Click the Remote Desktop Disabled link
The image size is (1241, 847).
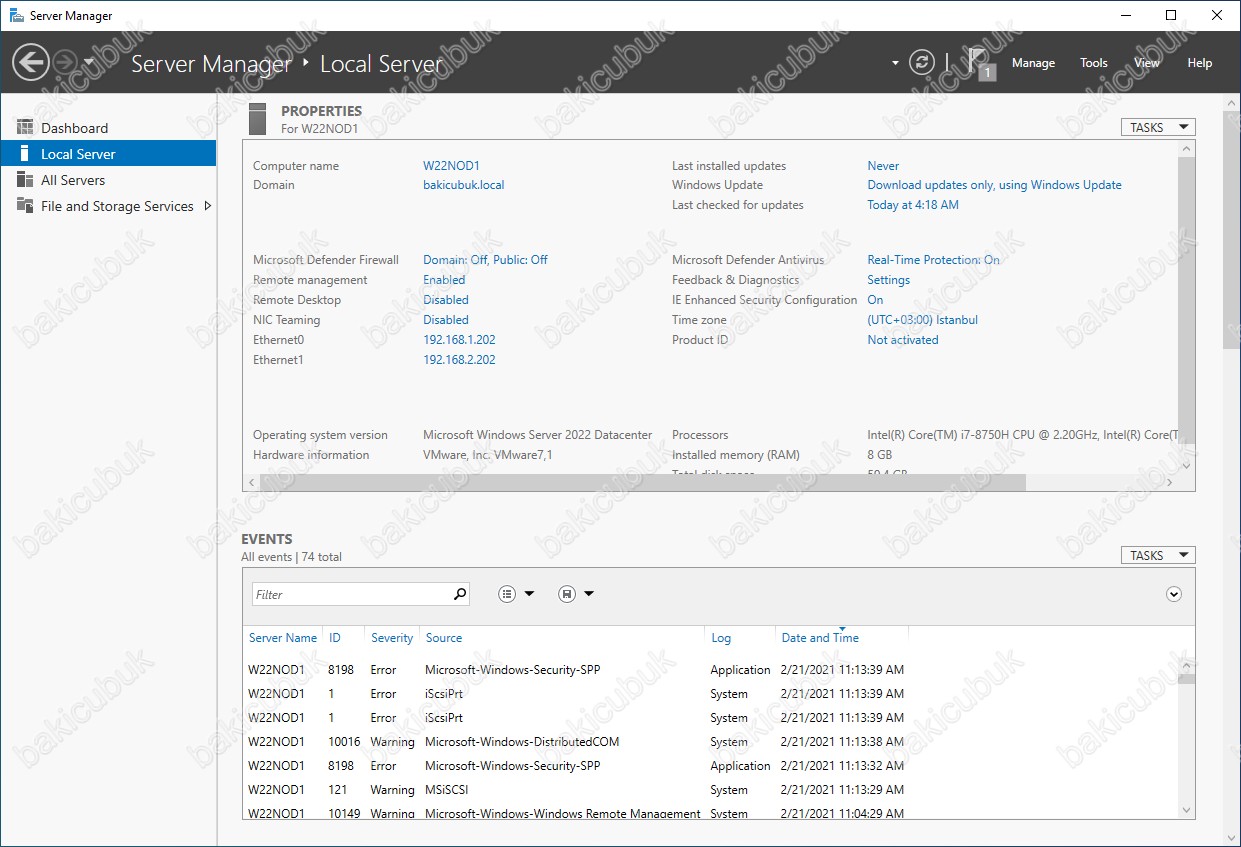tap(446, 300)
